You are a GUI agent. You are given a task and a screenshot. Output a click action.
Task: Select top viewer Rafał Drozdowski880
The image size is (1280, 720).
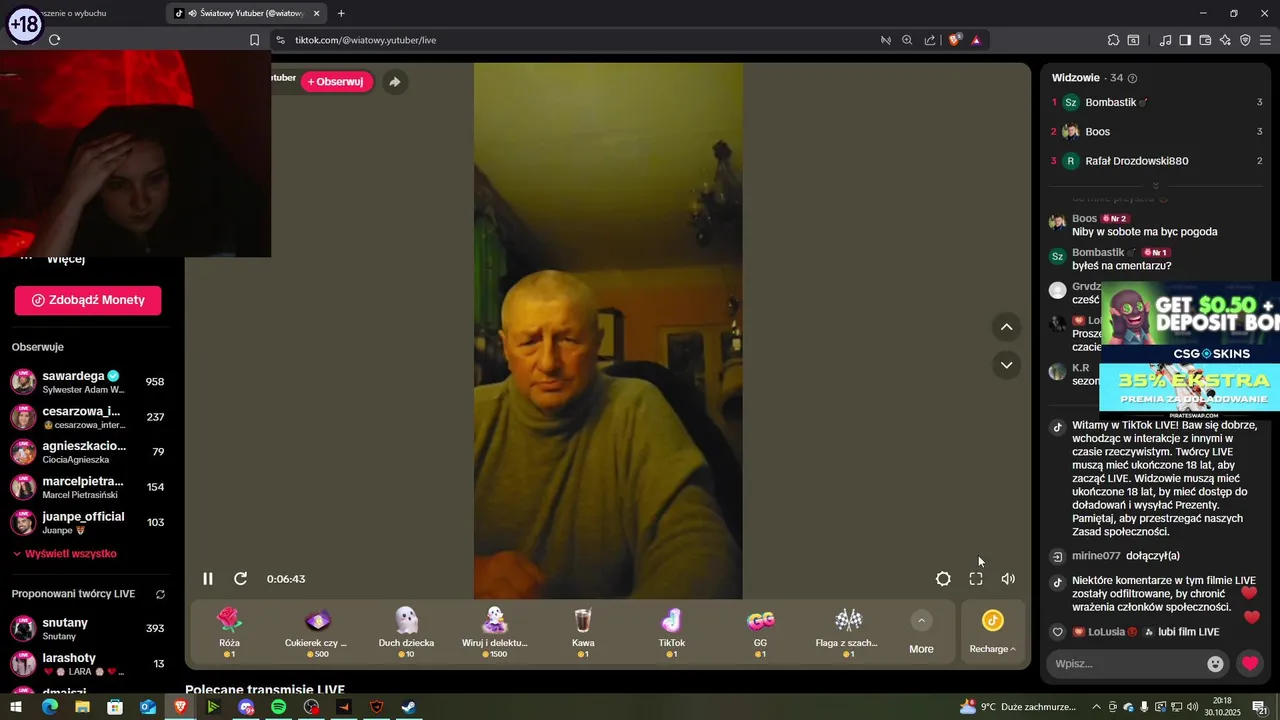tap(1155, 161)
